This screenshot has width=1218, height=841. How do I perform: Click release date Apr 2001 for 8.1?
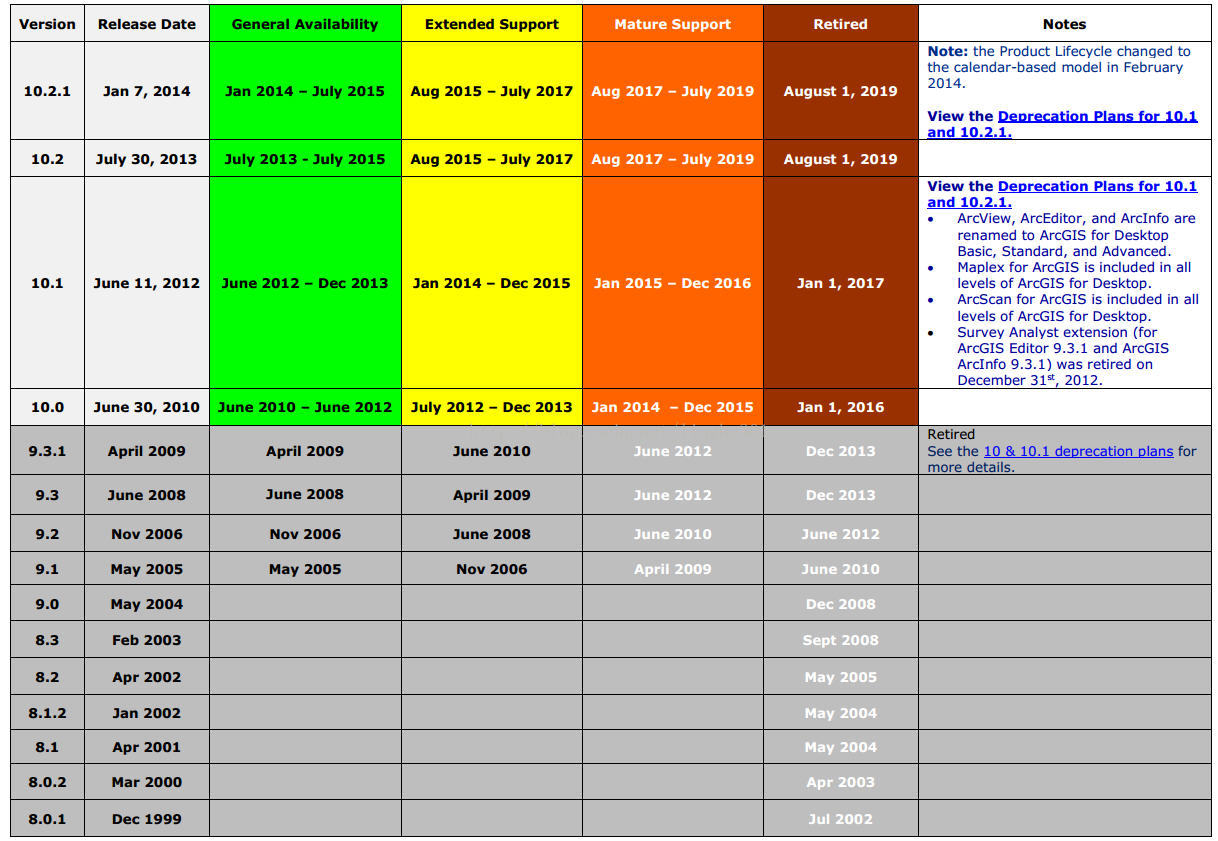tap(147, 747)
